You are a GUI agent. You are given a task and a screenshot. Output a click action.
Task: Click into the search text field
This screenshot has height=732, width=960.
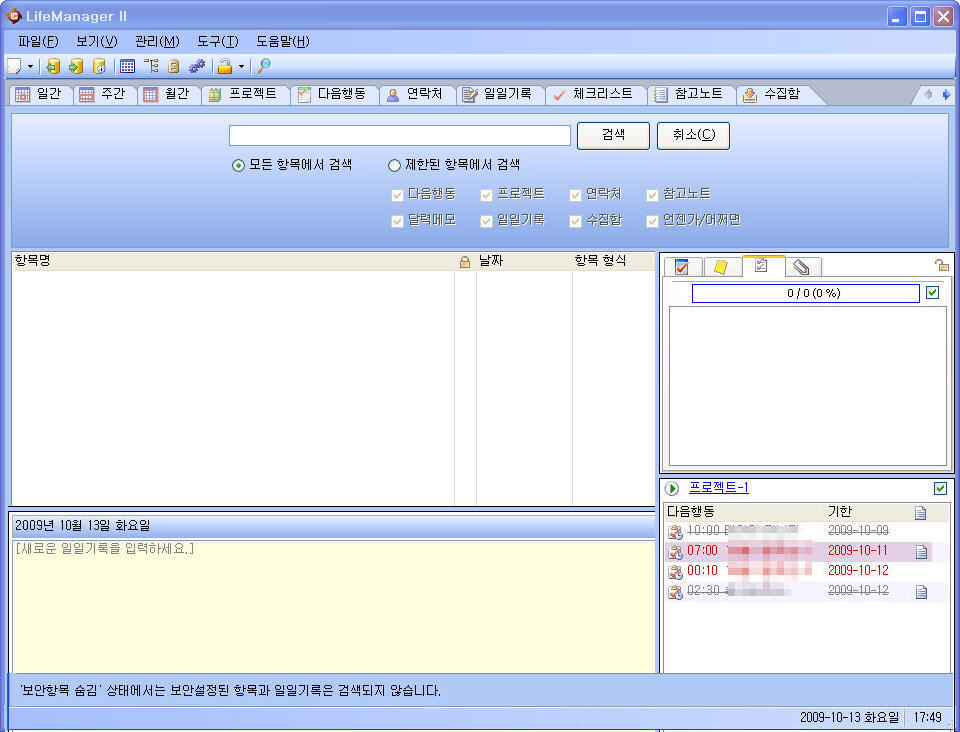(400, 135)
